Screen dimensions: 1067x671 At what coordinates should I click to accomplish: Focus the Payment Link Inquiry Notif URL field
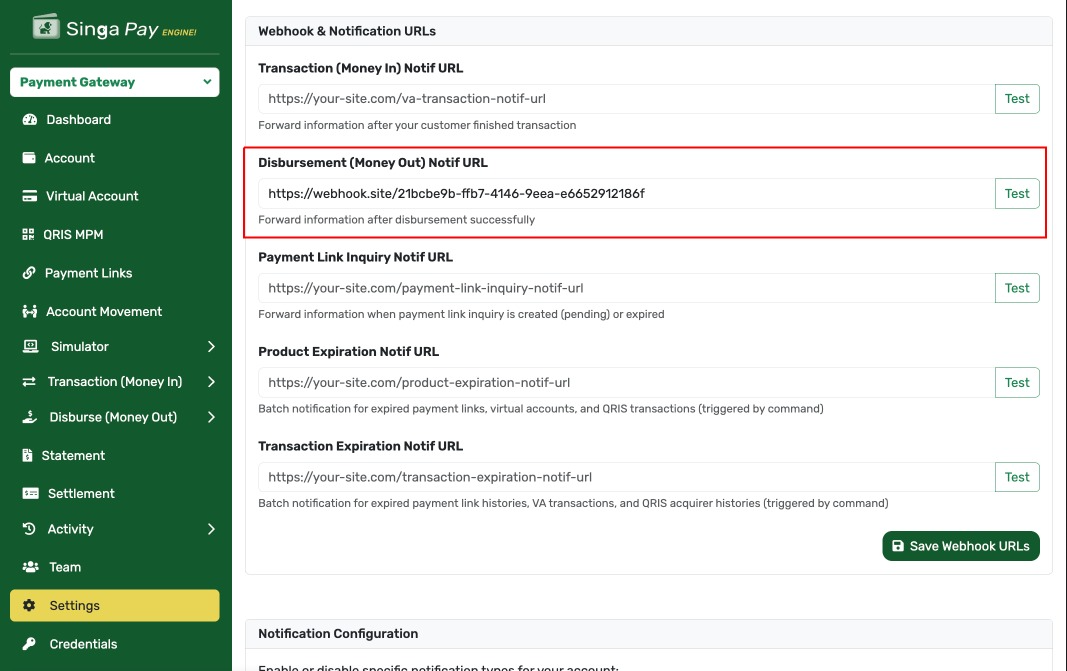pos(626,288)
